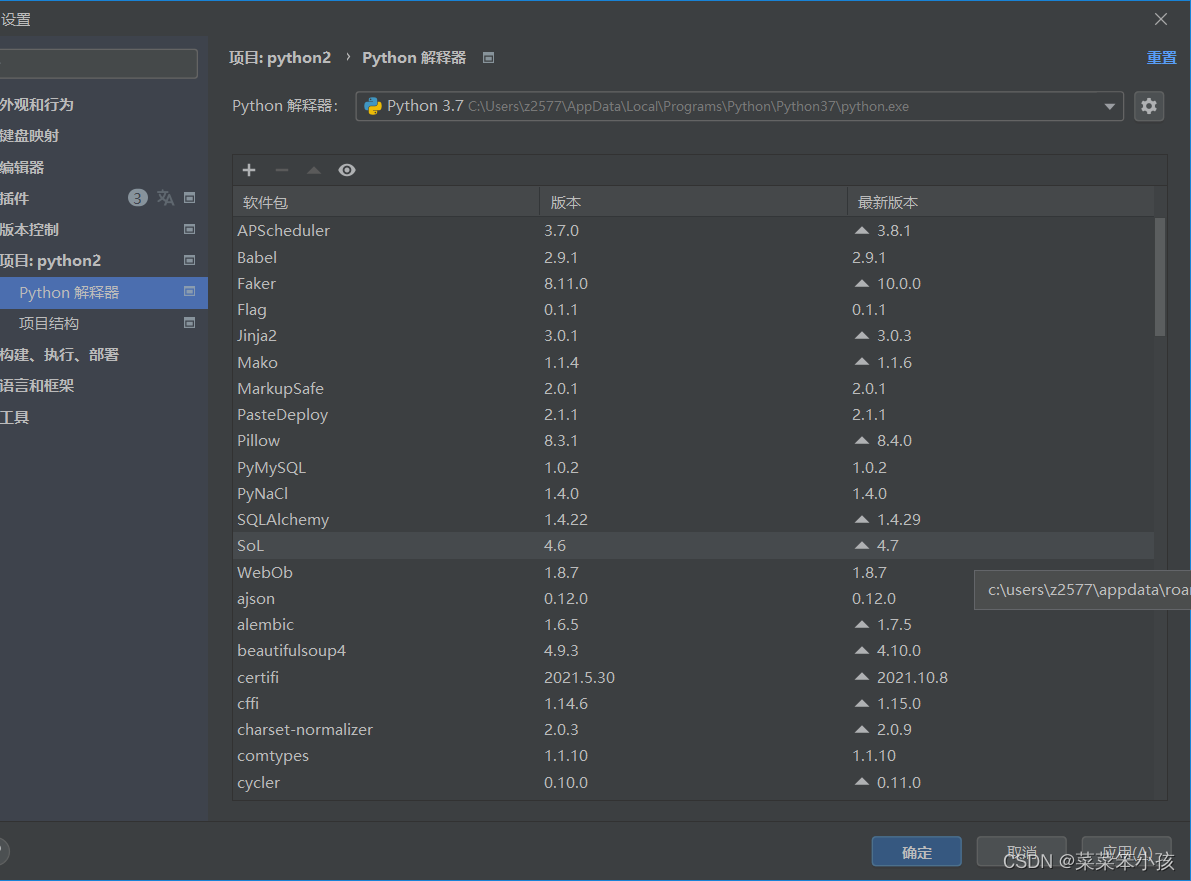Select the ajson package row
The width and height of the screenshot is (1191, 881).
[x=693, y=598]
